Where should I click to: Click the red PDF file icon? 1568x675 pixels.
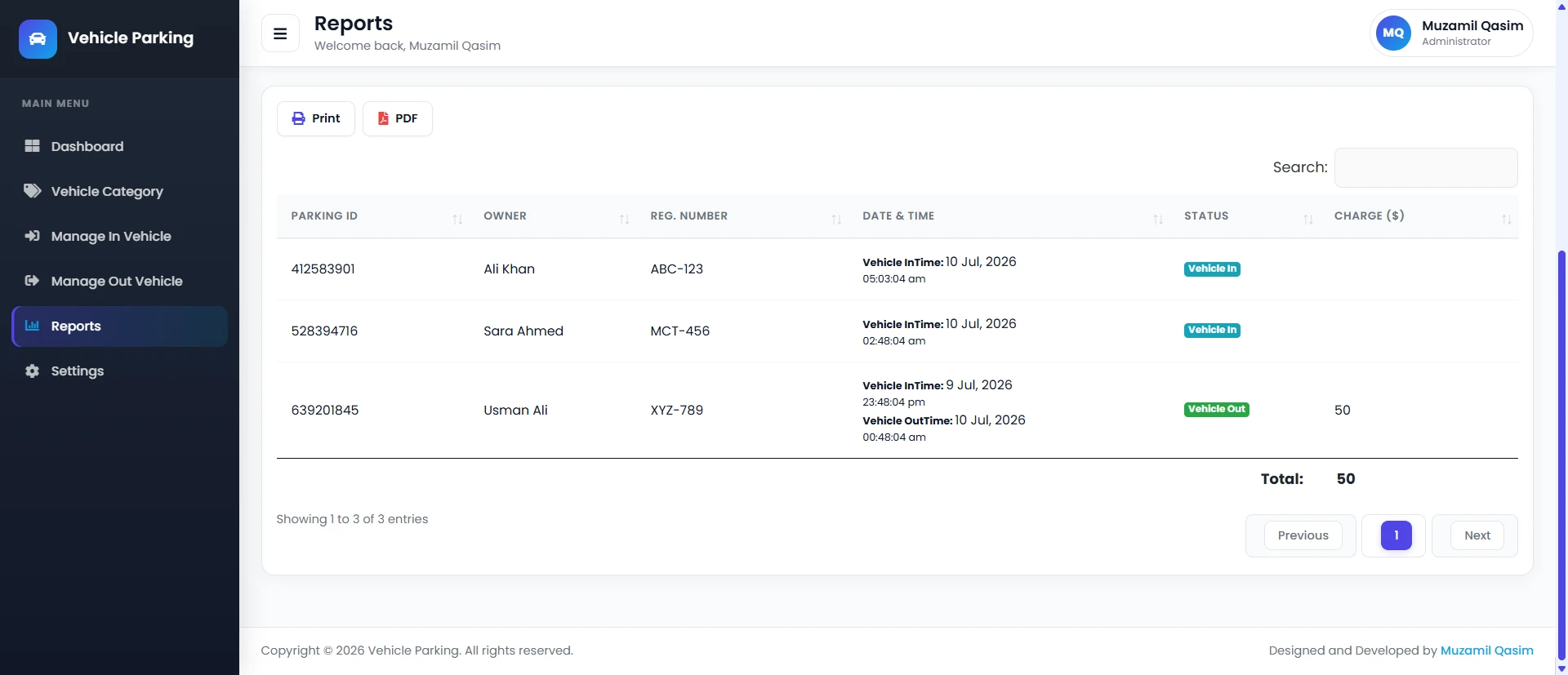coord(383,118)
